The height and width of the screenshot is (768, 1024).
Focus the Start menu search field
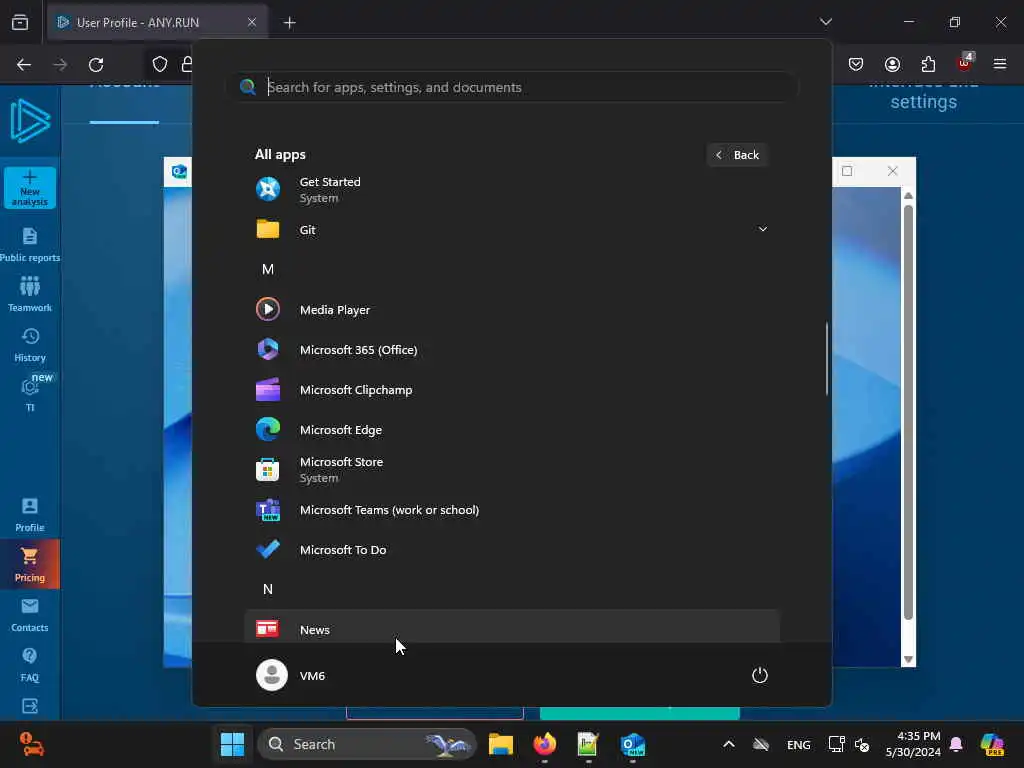512,87
